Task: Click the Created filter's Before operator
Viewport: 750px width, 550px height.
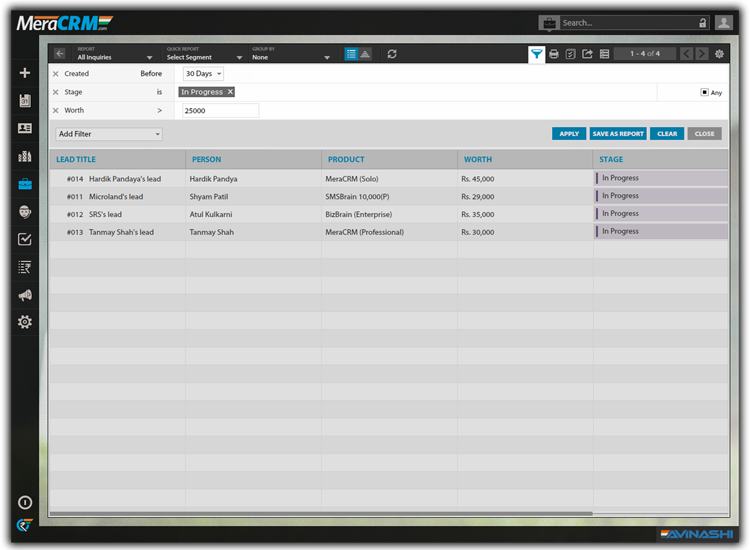Action: pos(151,74)
